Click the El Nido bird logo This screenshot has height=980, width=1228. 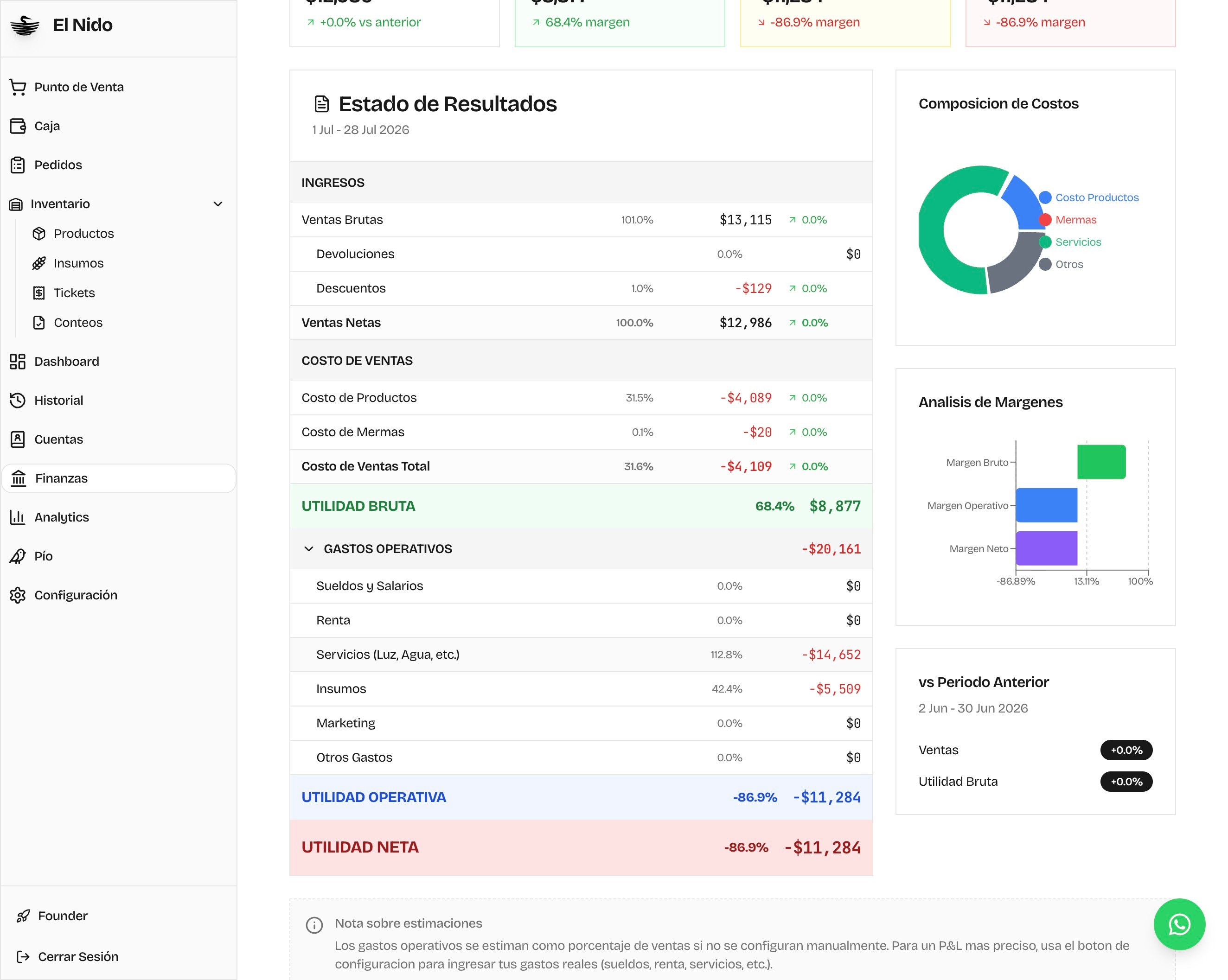tap(25, 25)
